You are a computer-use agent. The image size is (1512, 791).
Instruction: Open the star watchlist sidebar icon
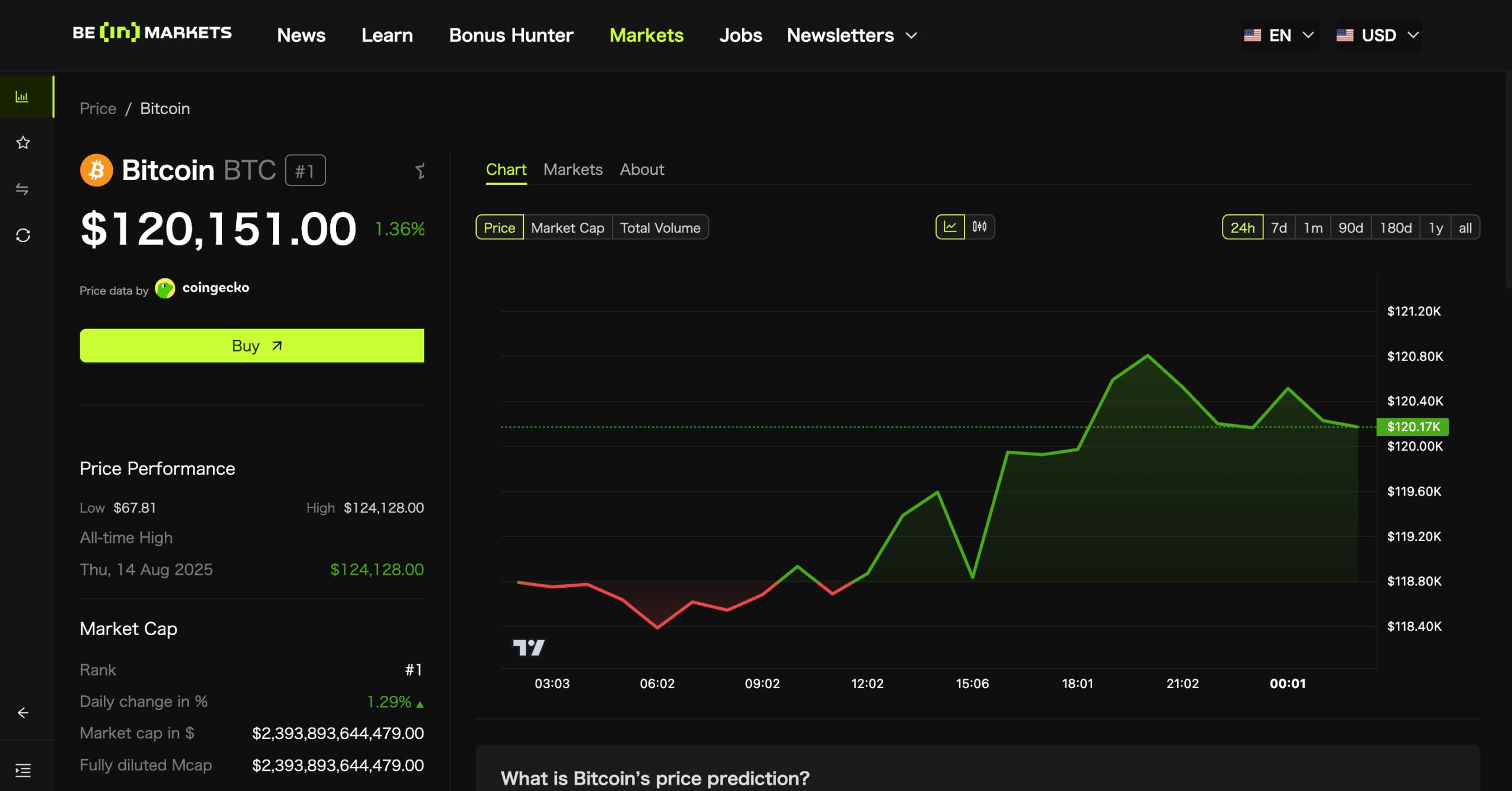point(22,142)
